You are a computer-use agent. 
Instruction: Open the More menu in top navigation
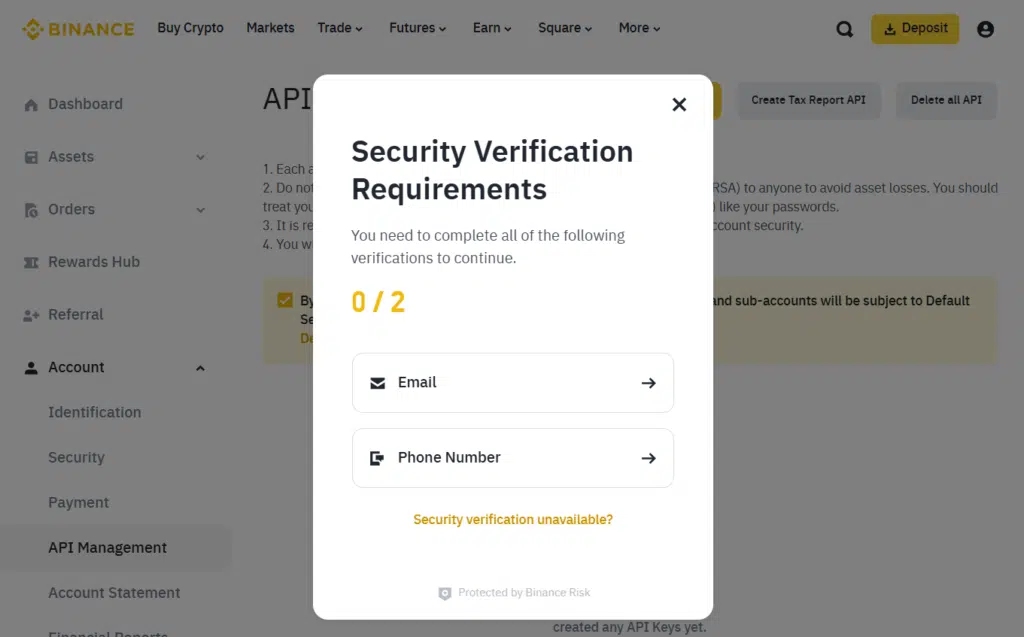(638, 28)
